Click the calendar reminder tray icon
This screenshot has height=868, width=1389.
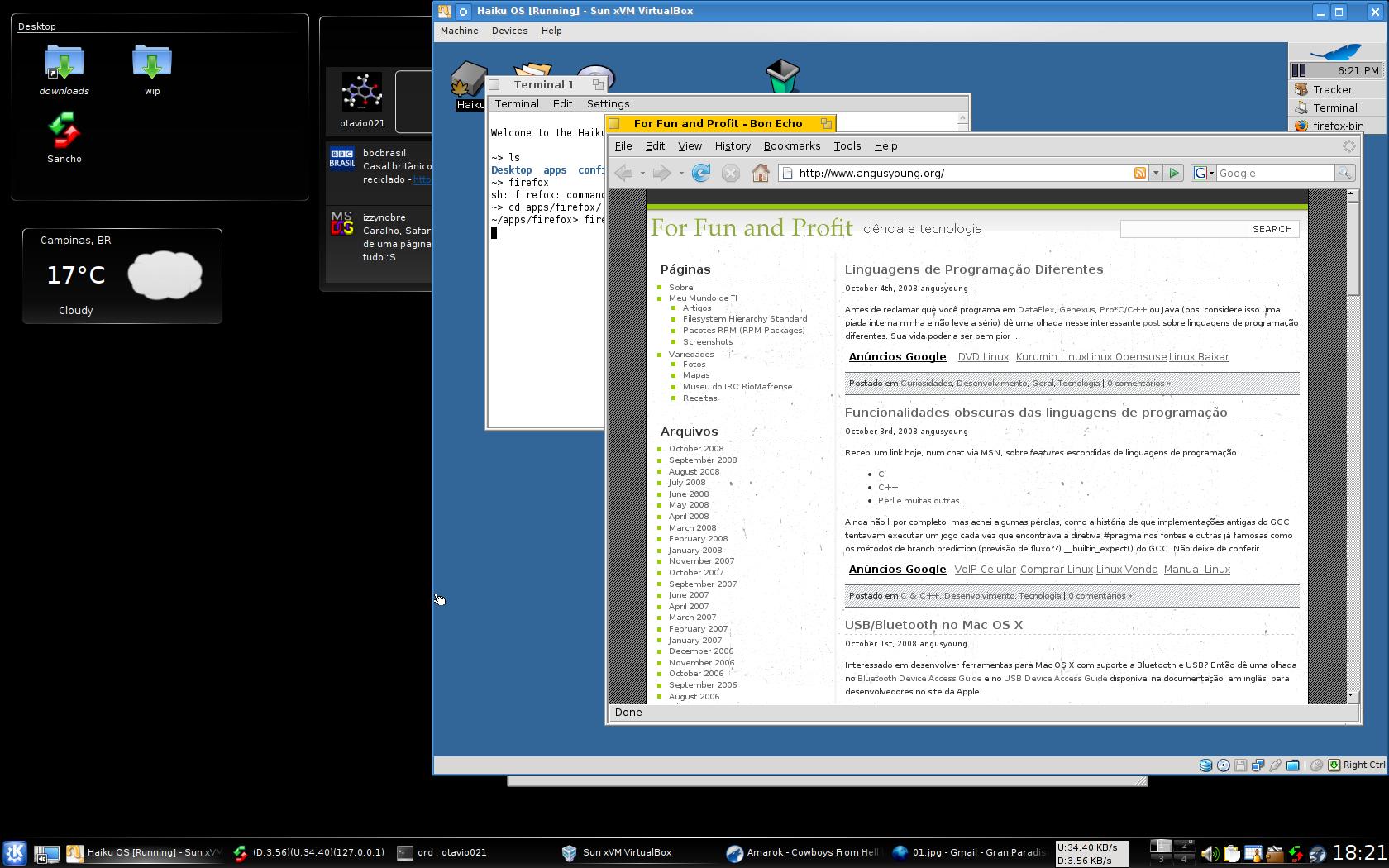point(1253,854)
